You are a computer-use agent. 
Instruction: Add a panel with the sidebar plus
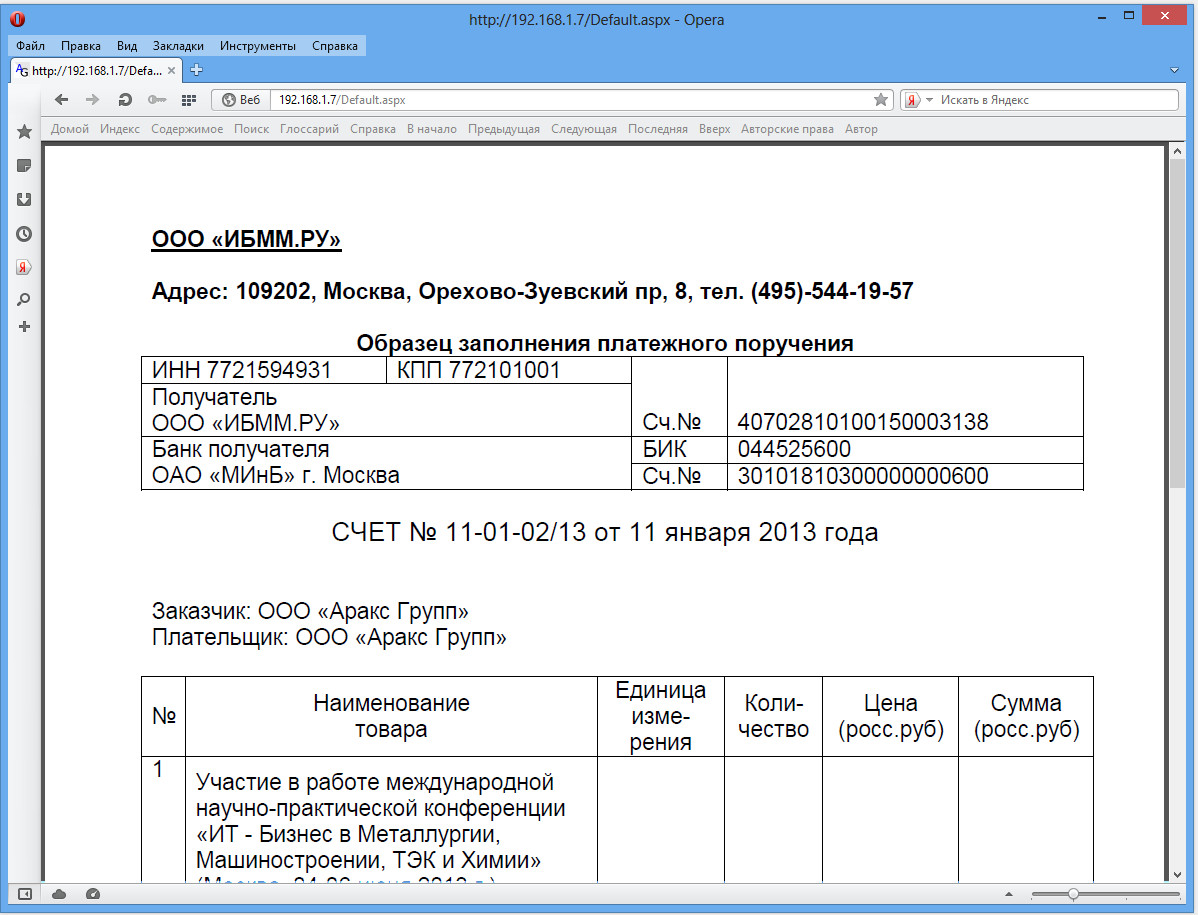click(x=24, y=327)
